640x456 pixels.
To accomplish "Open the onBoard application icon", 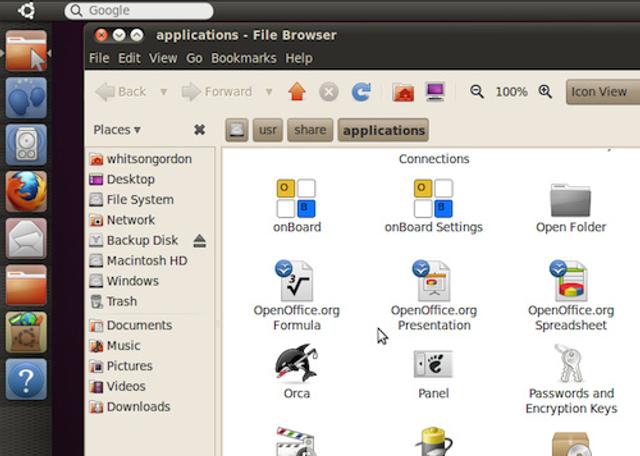I will coord(297,198).
